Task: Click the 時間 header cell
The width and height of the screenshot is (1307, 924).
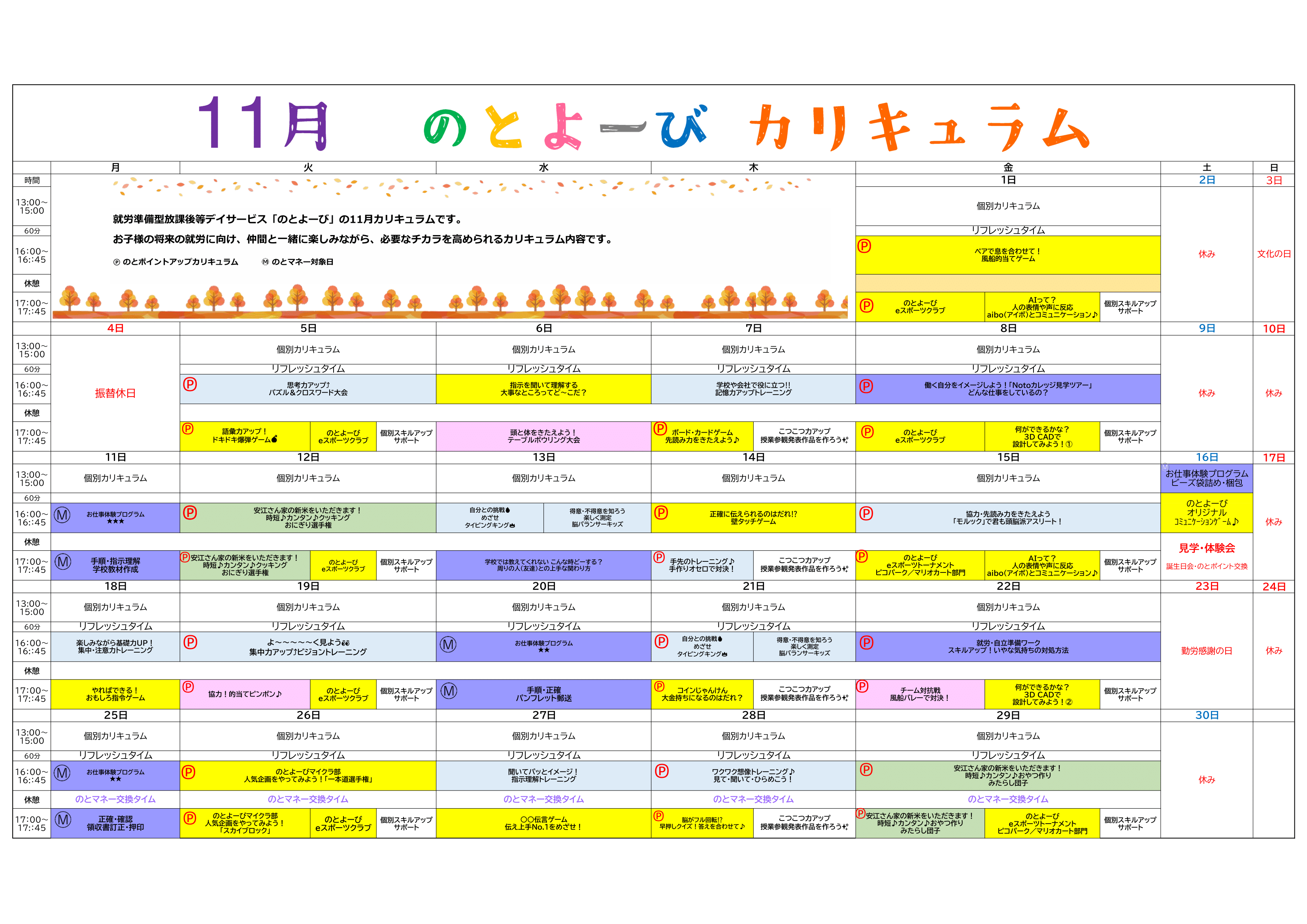Action: [x=32, y=181]
